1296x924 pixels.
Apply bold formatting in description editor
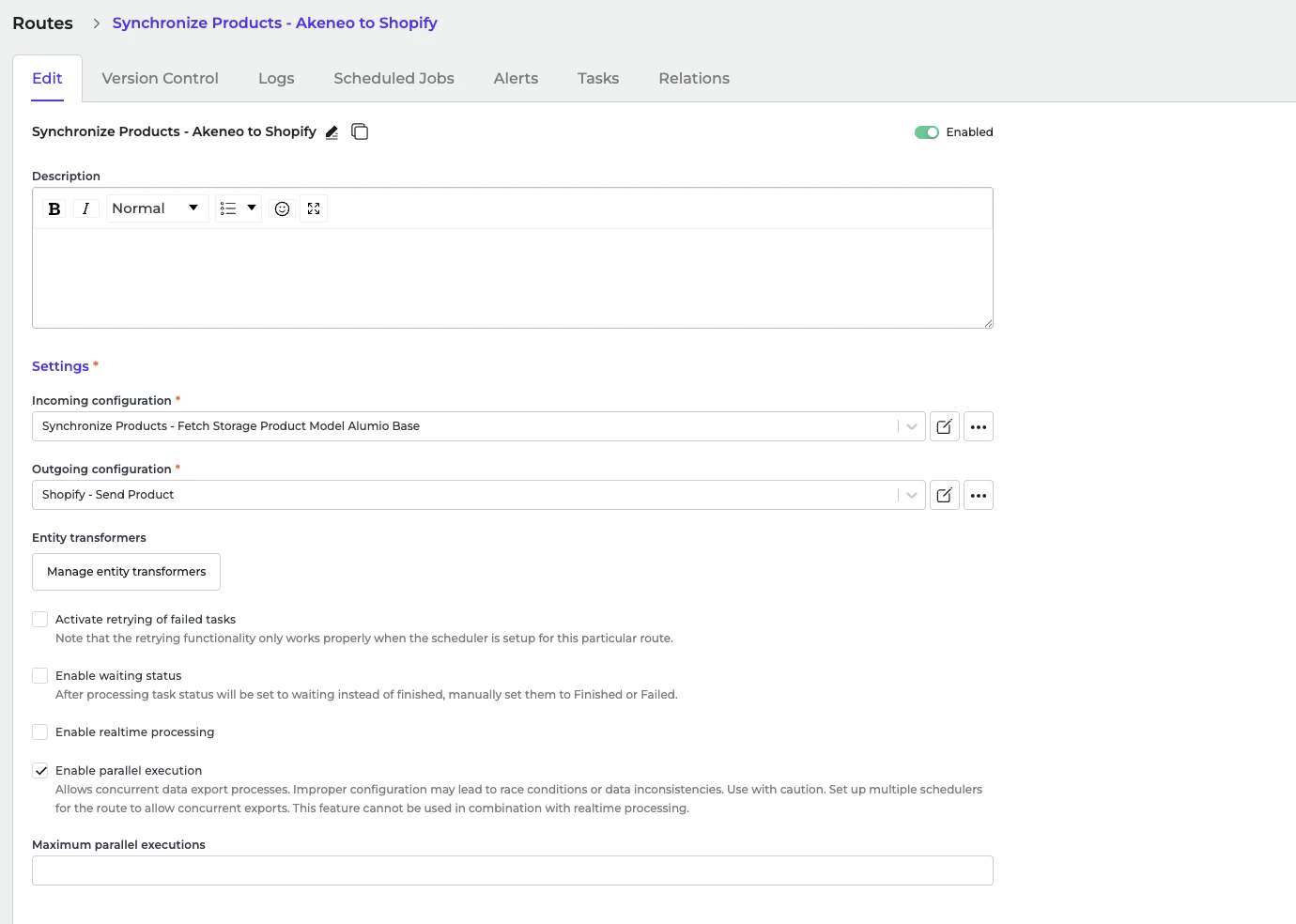pyautogui.click(x=54, y=208)
